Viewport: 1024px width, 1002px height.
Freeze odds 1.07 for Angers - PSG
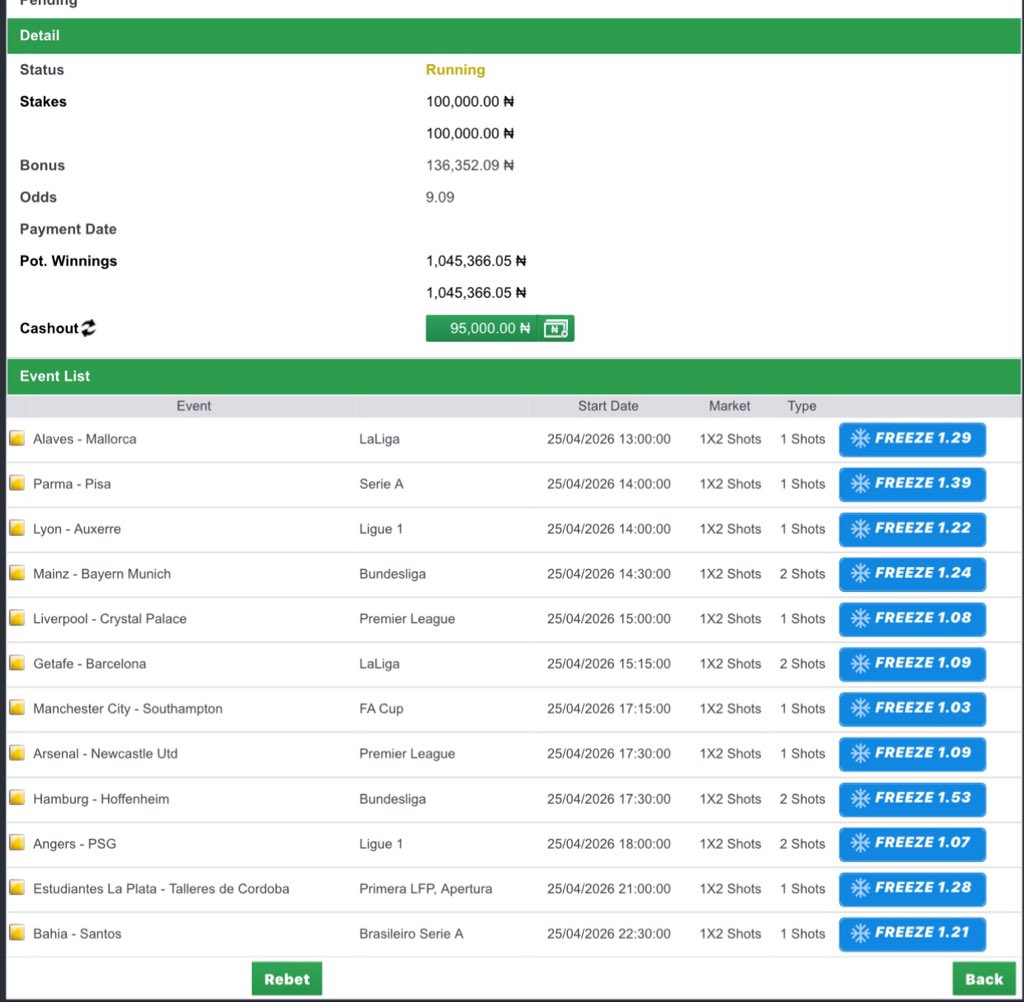click(x=912, y=844)
